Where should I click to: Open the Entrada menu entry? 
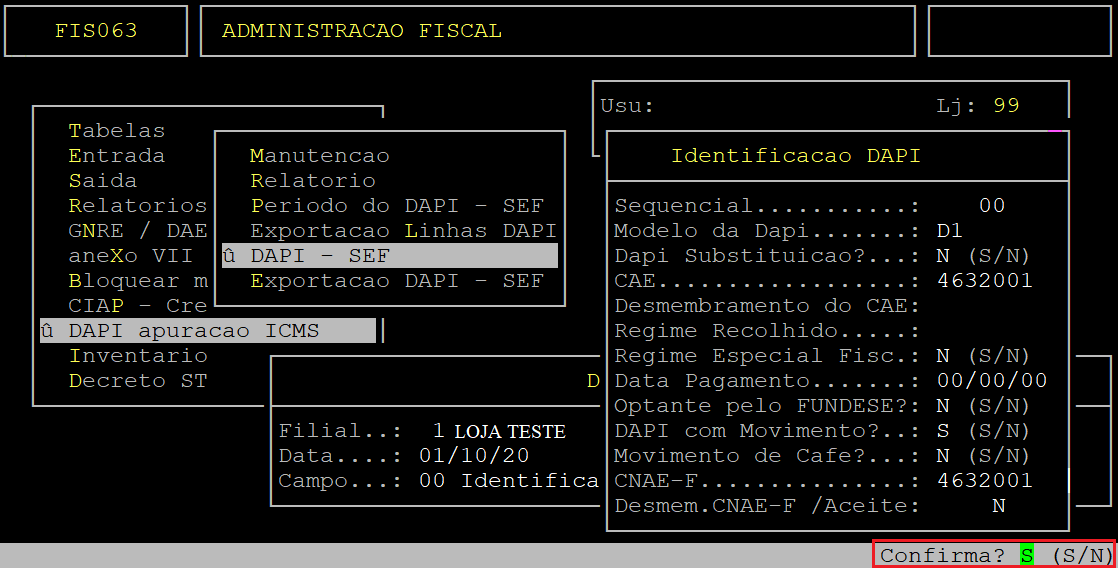pos(117,156)
